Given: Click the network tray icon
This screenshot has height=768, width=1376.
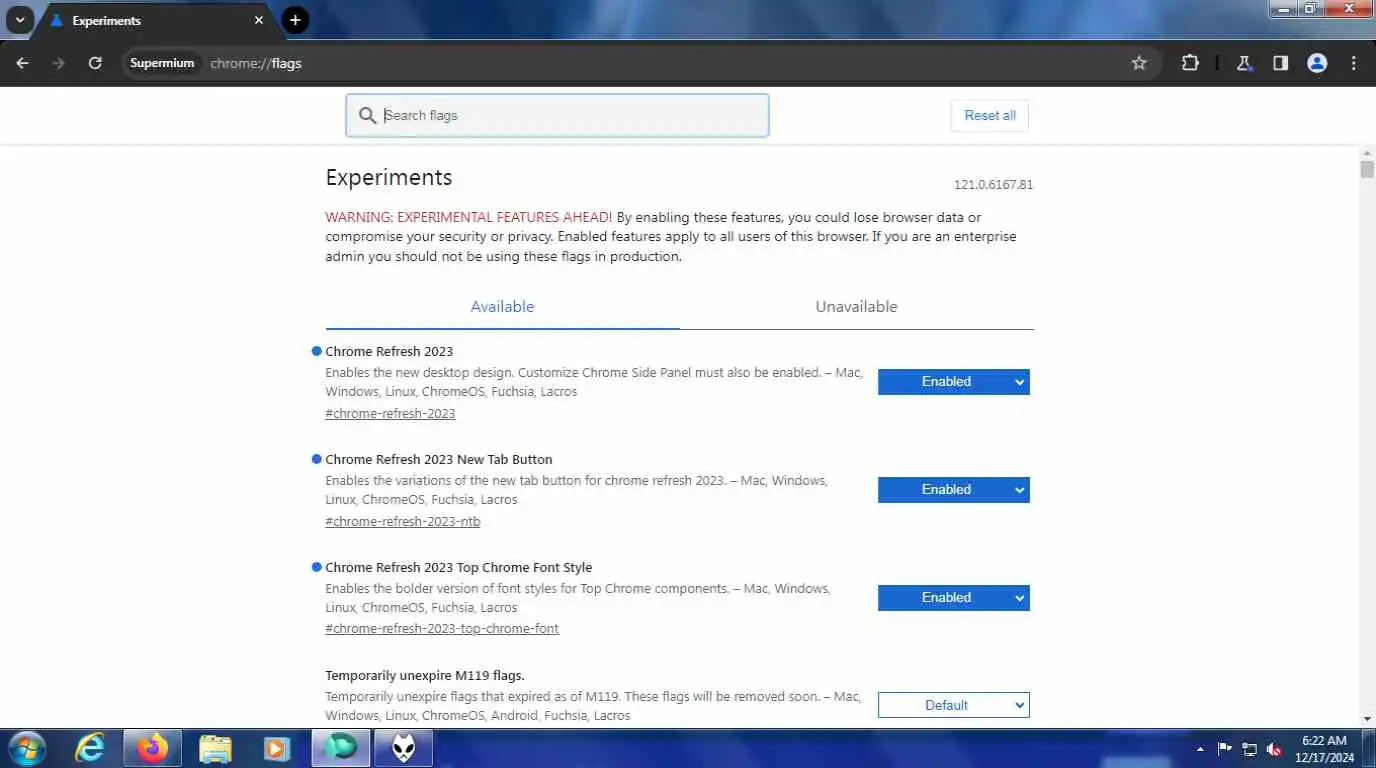Looking at the screenshot, I should point(1250,749).
